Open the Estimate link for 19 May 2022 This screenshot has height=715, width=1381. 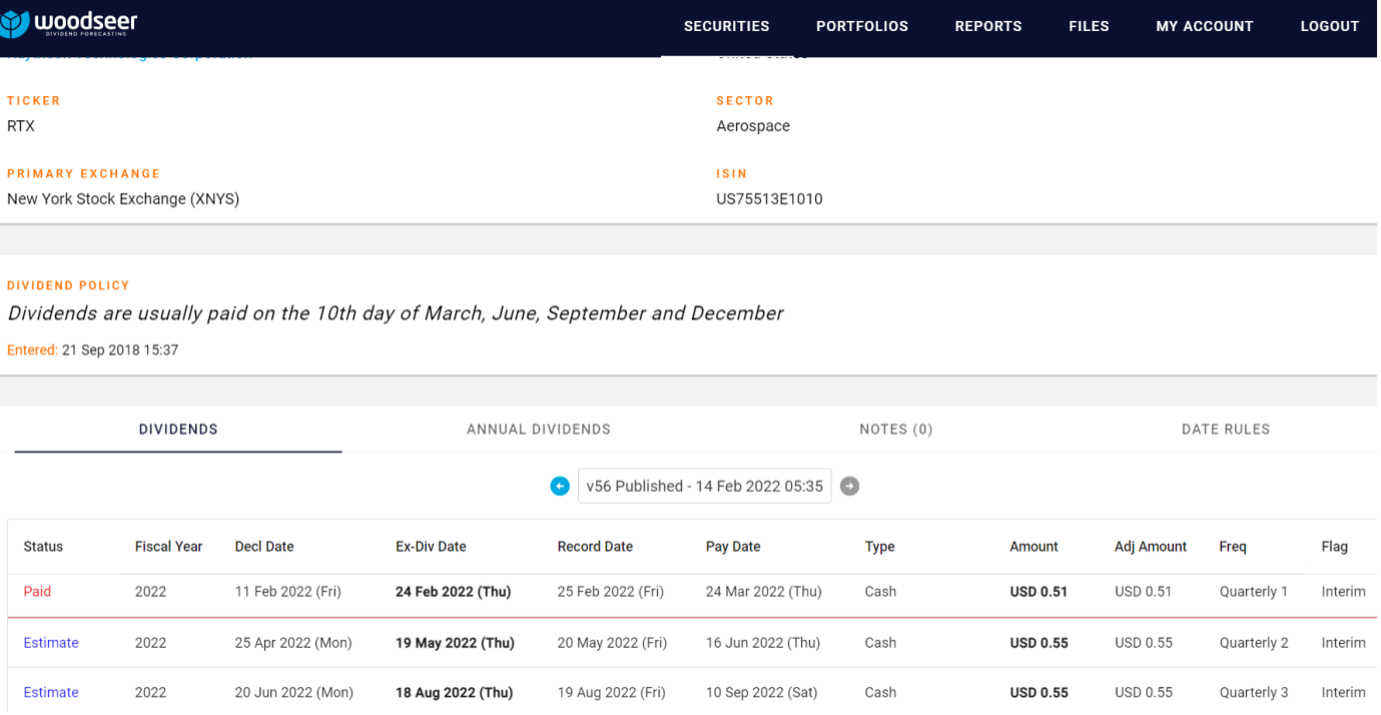(51, 643)
